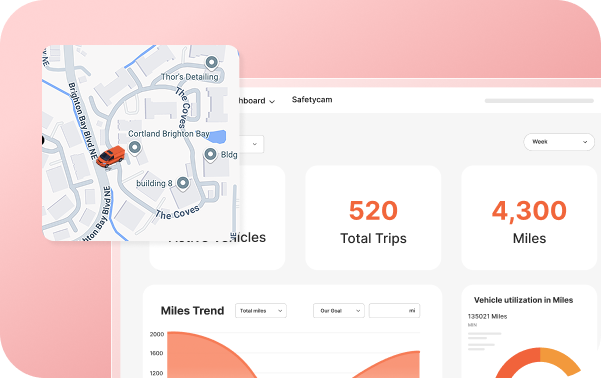The height and width of the screenshot is (378, 601).
Task: Click the orange van icon on the map
Action: (110, 156)
